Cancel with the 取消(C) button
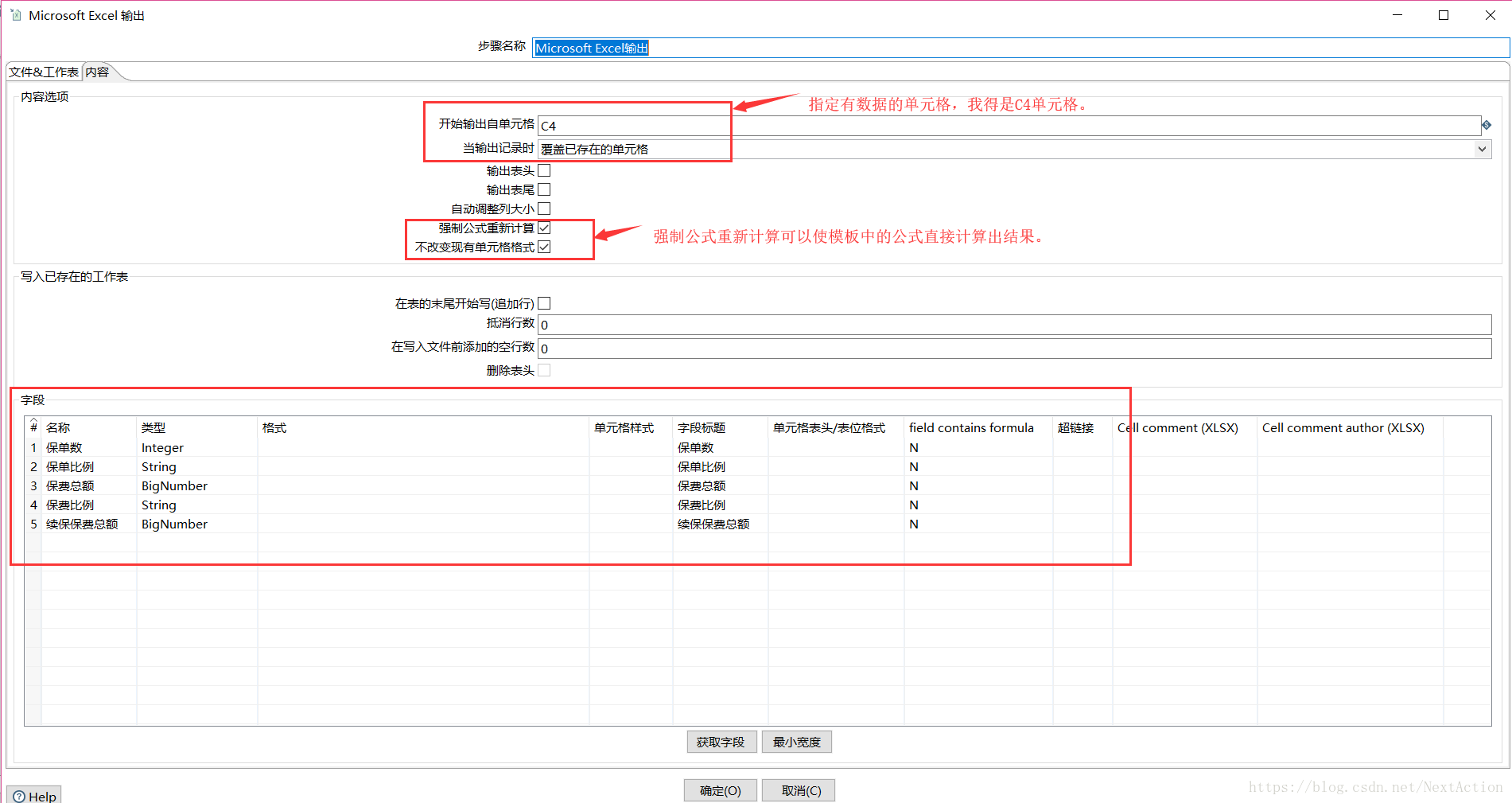The image size is (1512, 803). 799,790
